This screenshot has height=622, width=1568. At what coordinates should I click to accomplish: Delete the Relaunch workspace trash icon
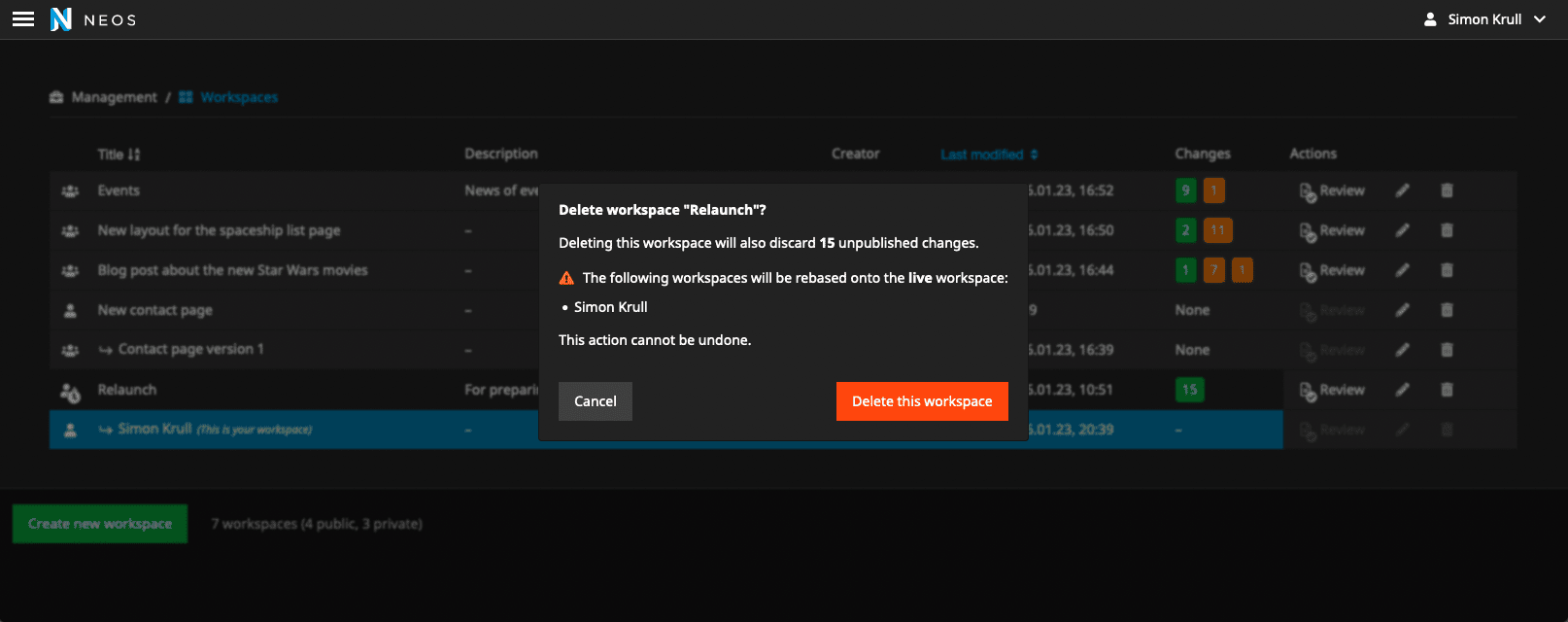point(1447,390)
